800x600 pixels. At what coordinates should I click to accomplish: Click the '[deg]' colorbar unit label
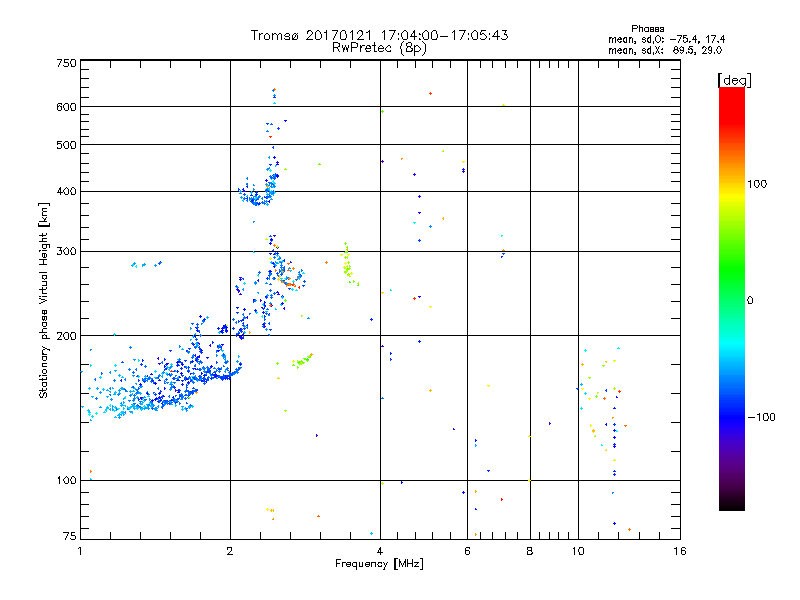[734, 80]
